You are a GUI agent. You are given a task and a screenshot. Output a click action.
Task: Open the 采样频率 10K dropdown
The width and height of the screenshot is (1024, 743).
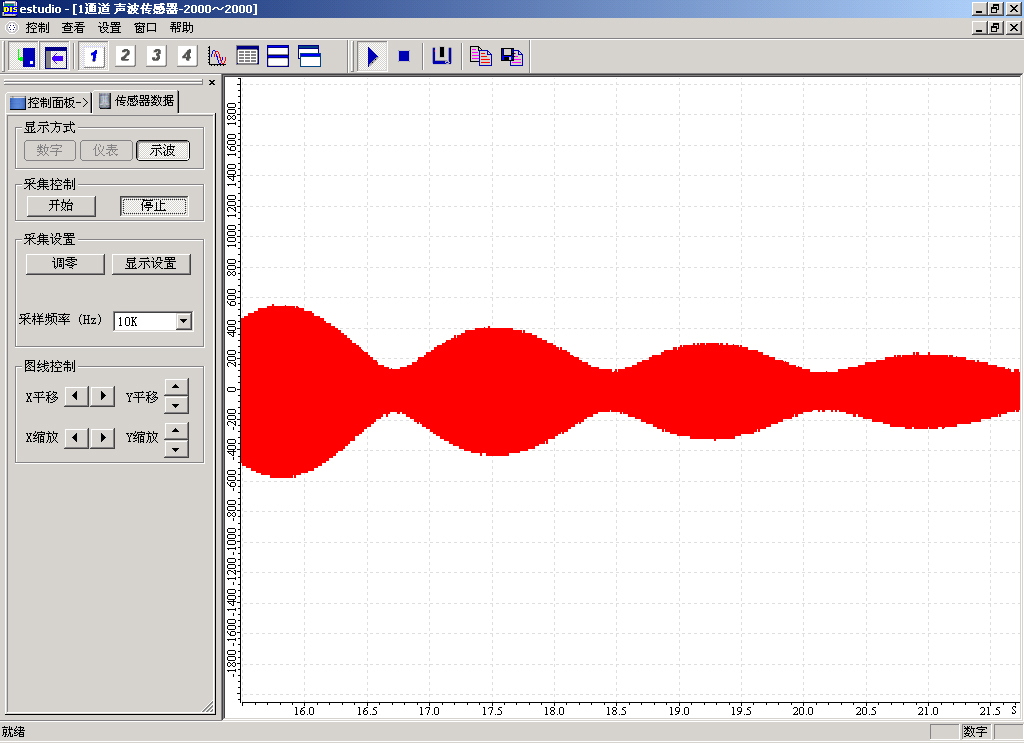[x=183, y=321]
